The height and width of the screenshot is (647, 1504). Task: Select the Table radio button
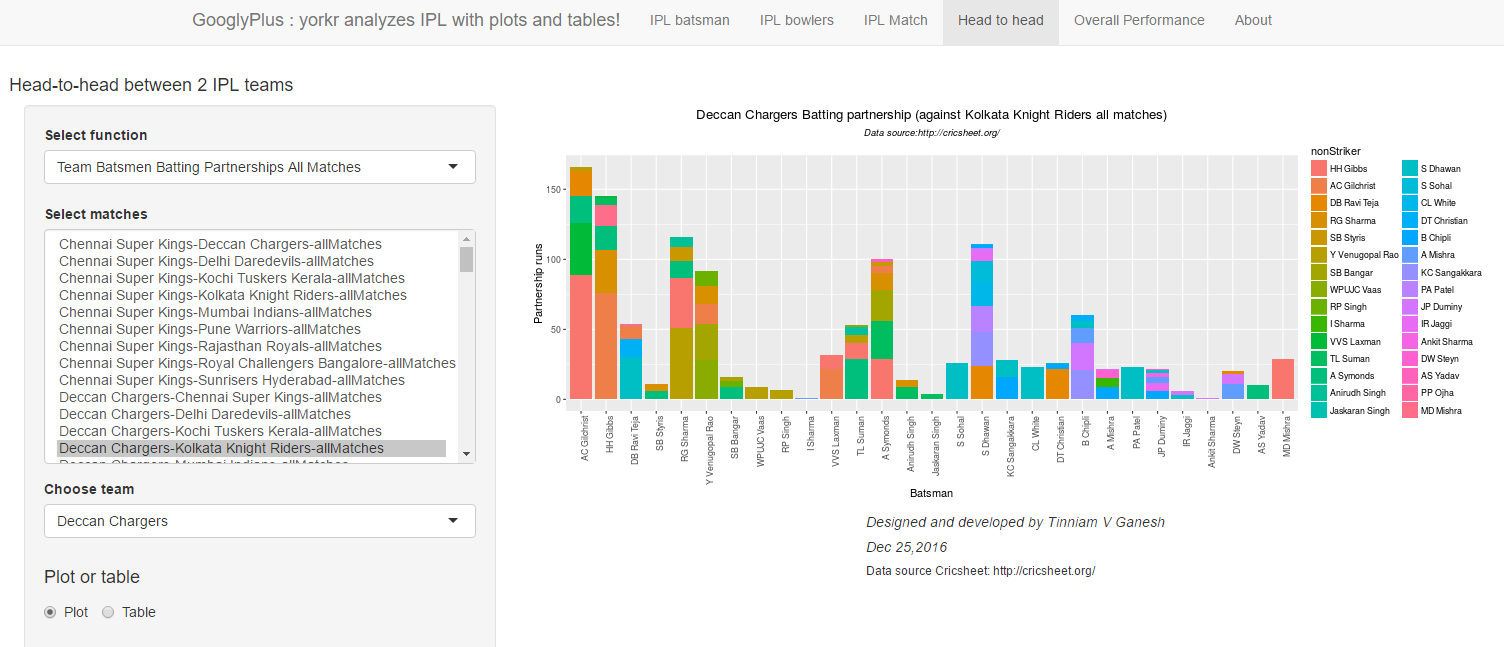coord(109,612)
